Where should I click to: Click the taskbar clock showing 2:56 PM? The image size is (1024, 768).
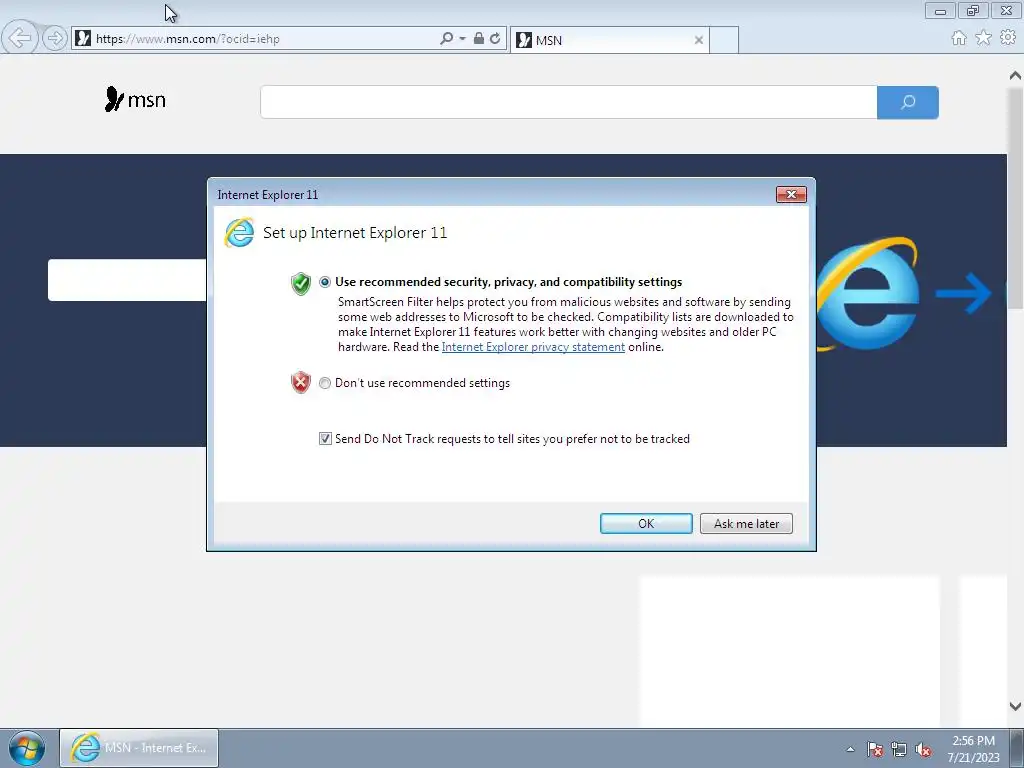(973, 749)
